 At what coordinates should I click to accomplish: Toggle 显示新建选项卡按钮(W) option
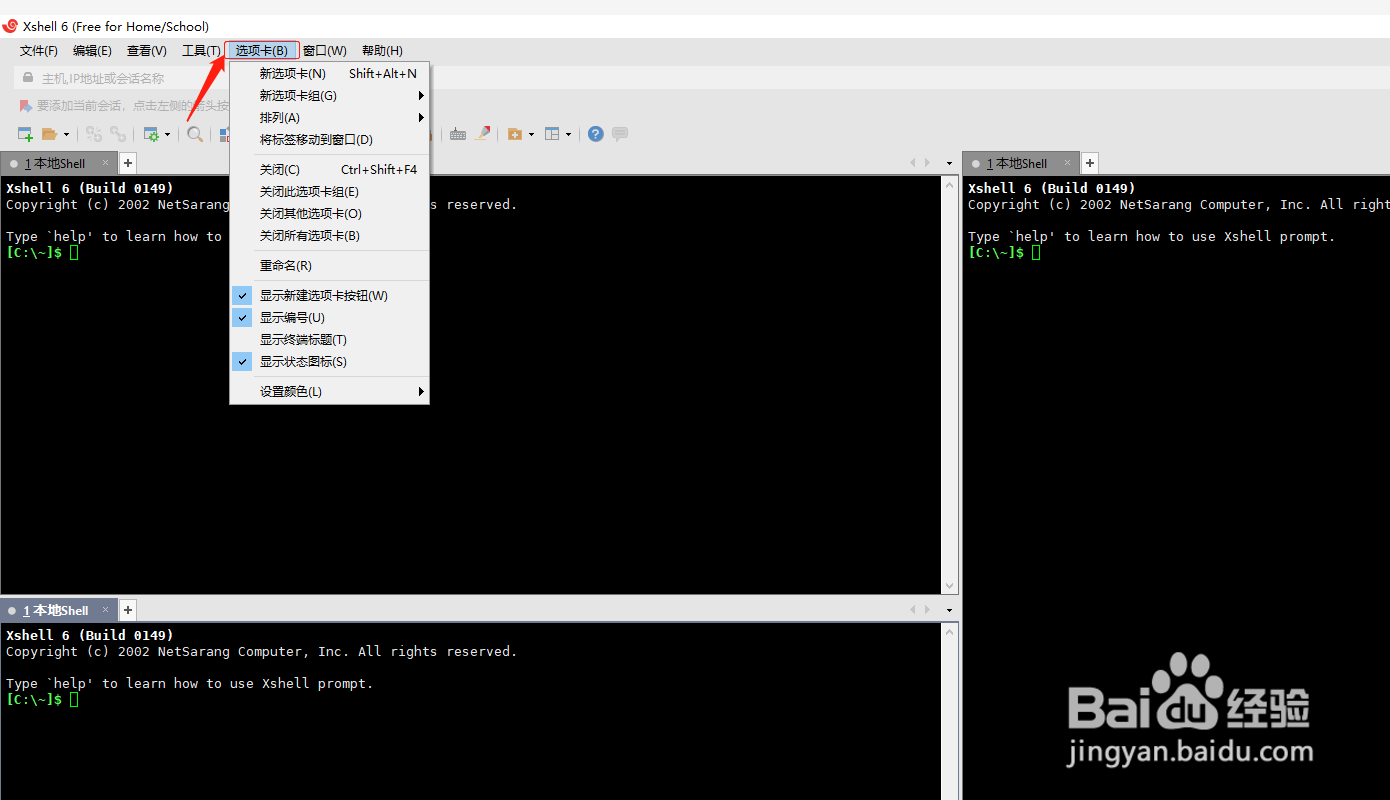[330, 296]
